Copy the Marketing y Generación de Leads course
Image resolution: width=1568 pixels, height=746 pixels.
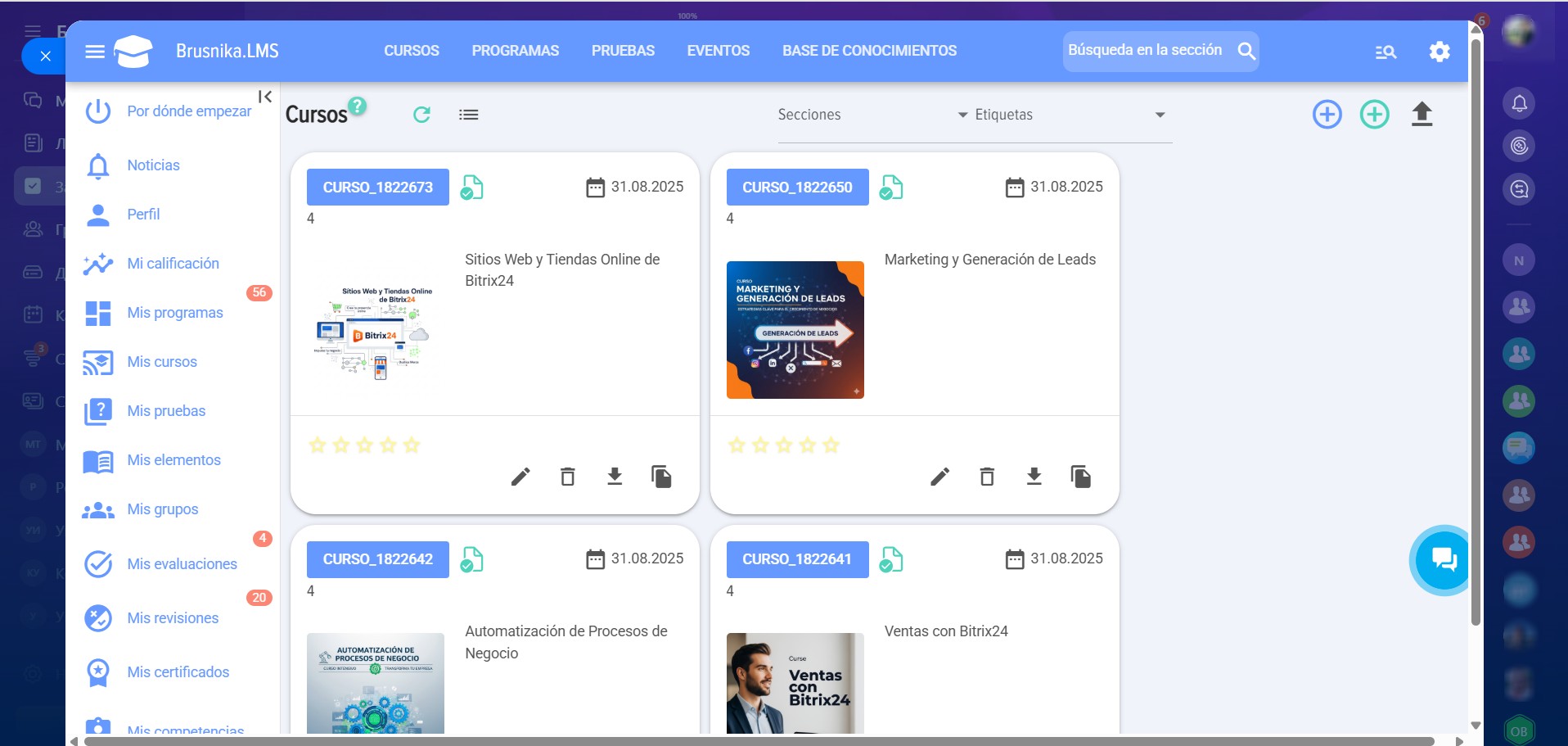[1080, 477]
